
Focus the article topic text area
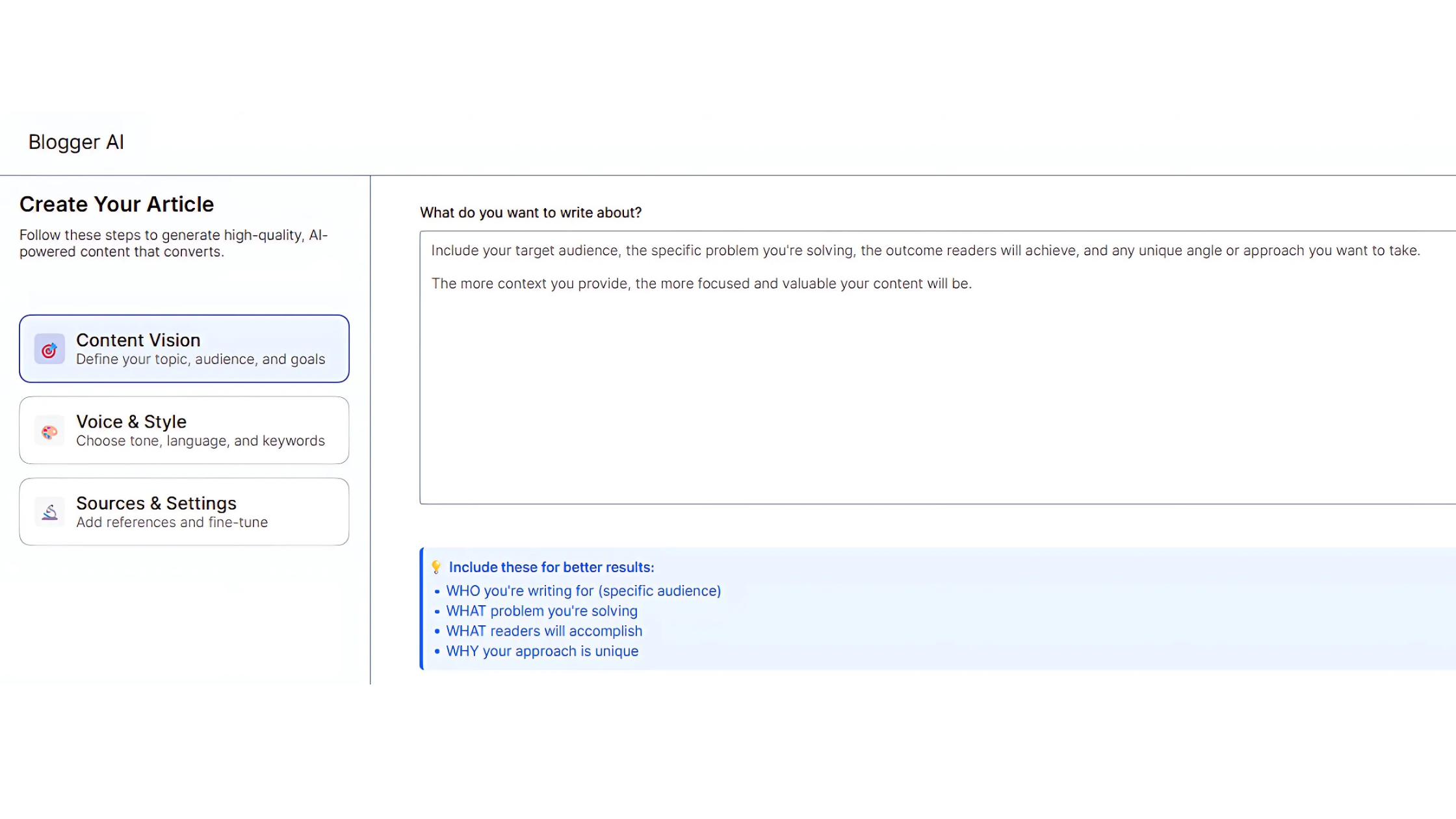click(938, 367)
